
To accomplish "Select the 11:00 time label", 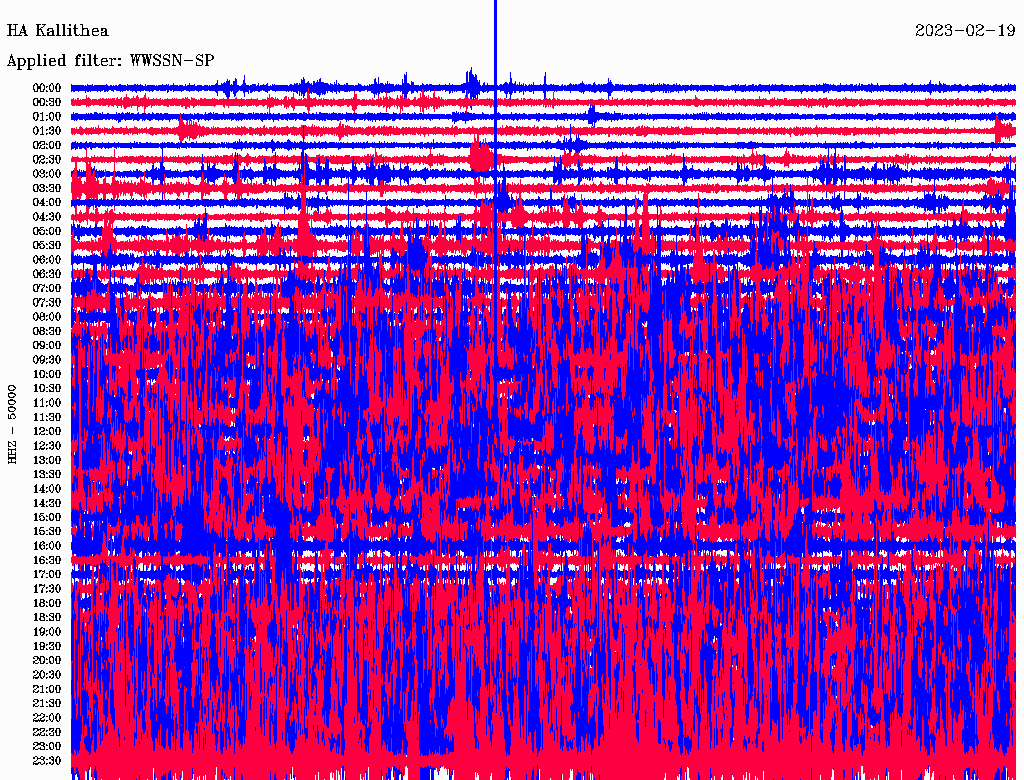I will point(47,403).
